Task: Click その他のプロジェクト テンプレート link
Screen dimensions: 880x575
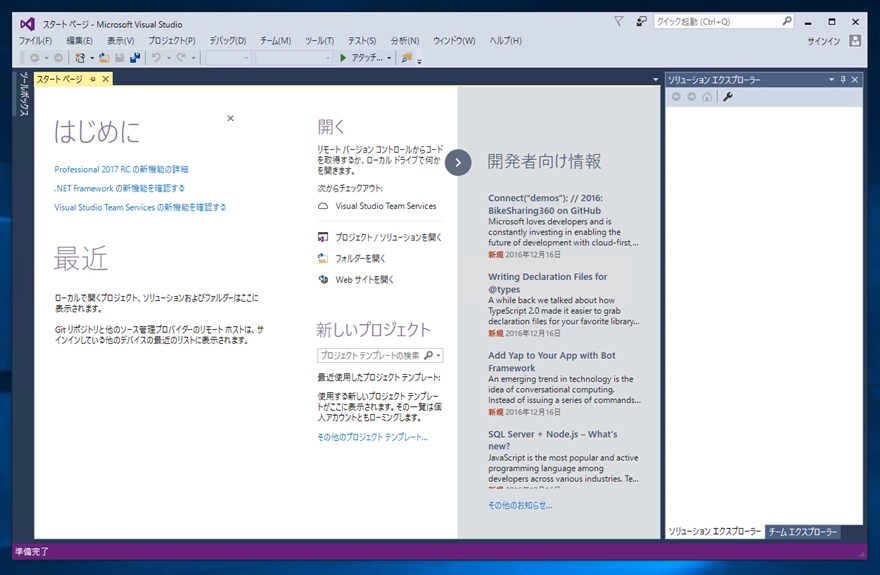Action: (372, 437)
